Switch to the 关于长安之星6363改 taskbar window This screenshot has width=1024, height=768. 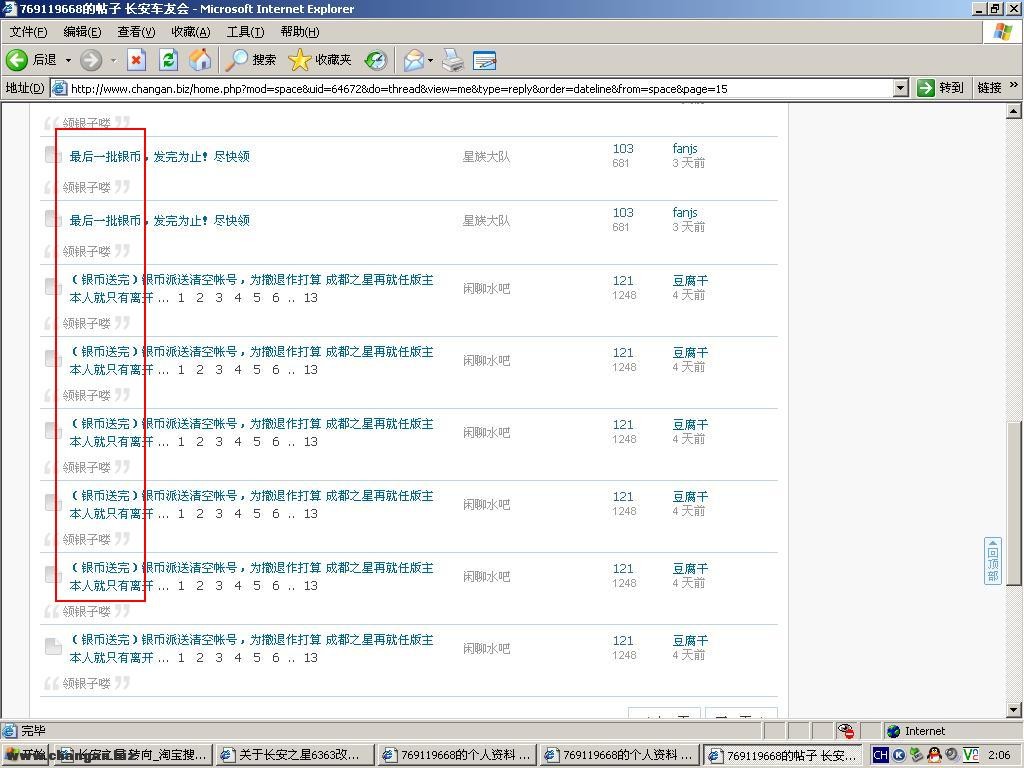[x=296, y=755]
